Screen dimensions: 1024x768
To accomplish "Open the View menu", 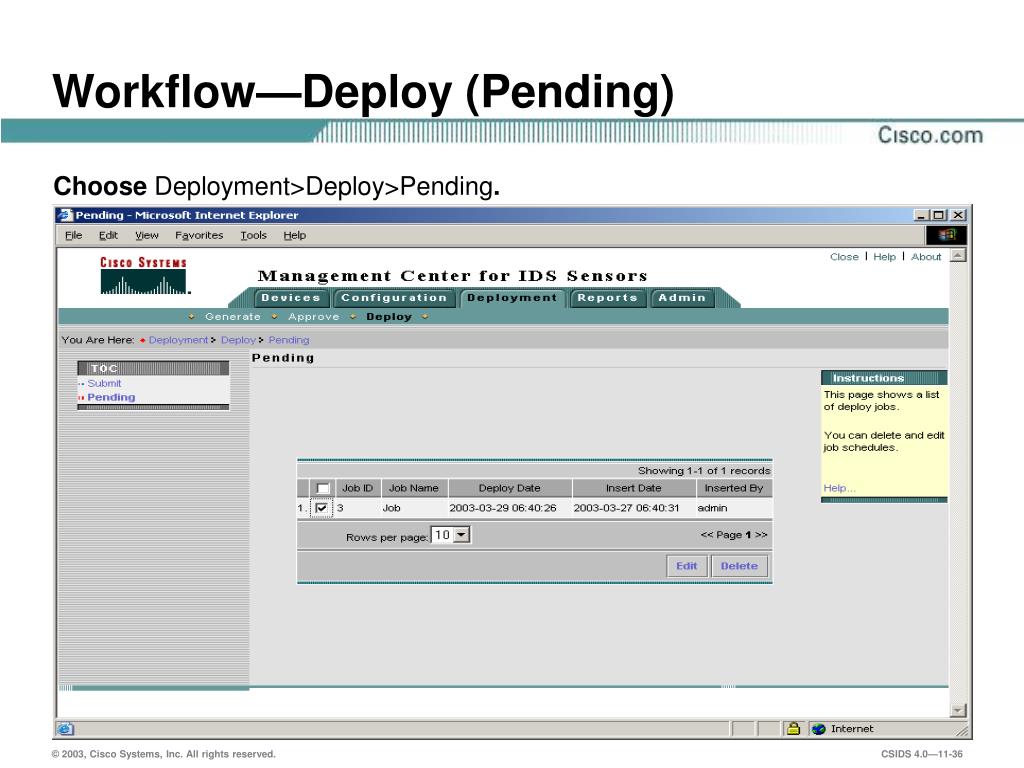I will click(x=147, y=235).
